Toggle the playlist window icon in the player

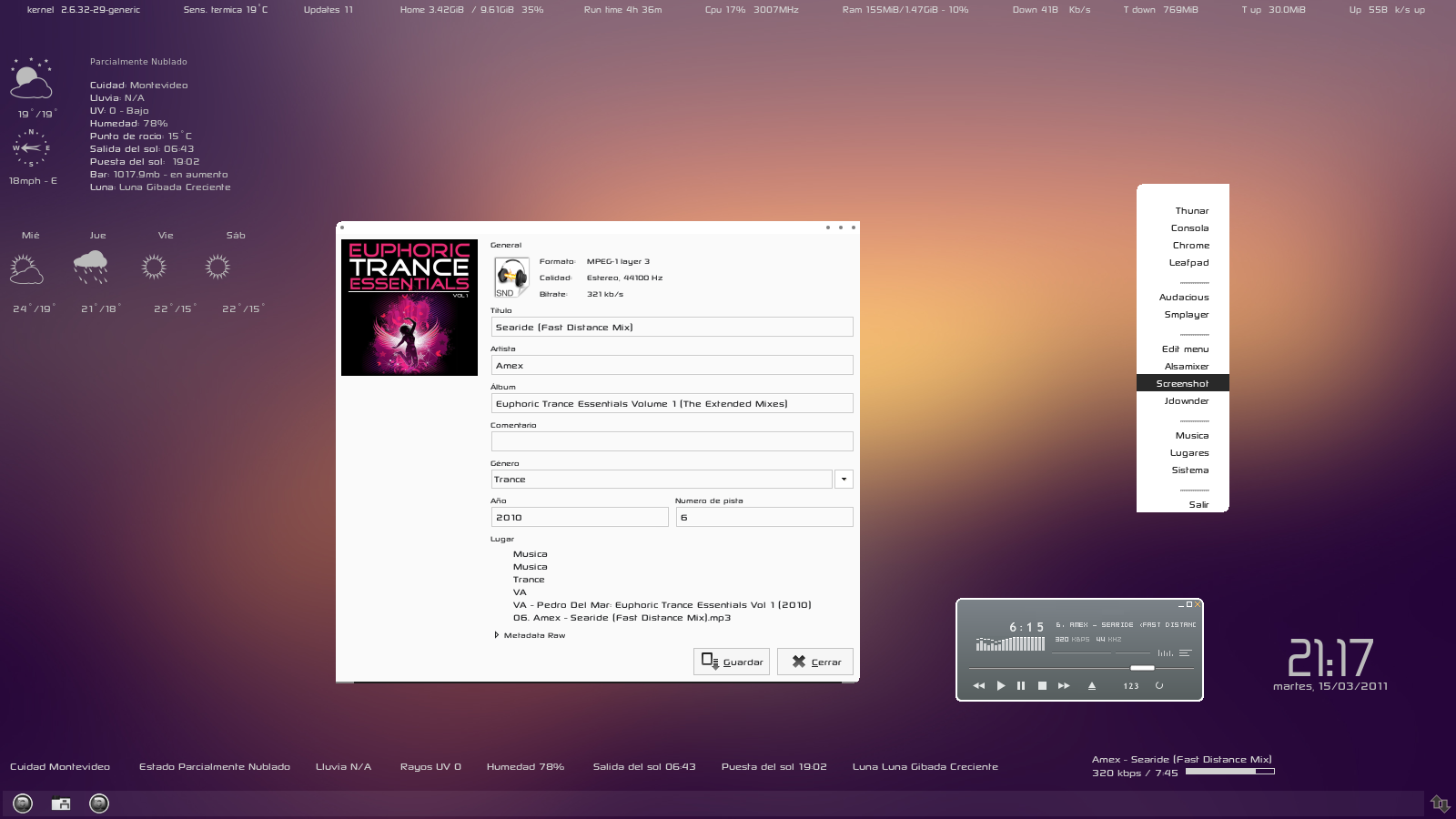1185,653
